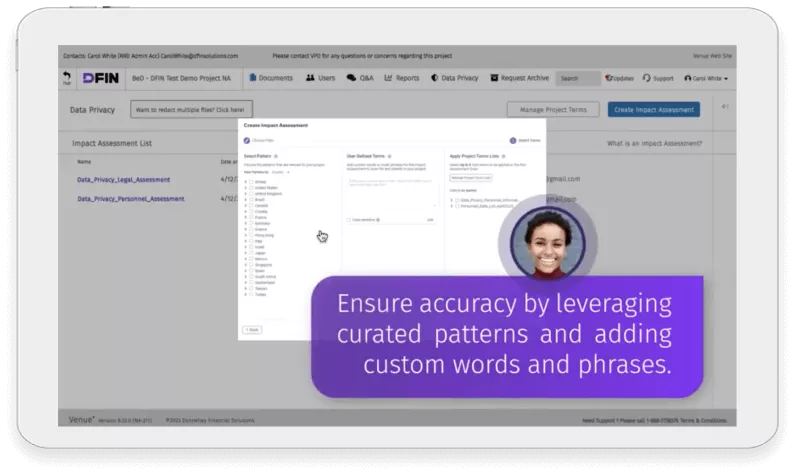This screenshot has height=474, width=795.
Task: Enable the Case sensitive checkbox
Action: tap(347, 219)
